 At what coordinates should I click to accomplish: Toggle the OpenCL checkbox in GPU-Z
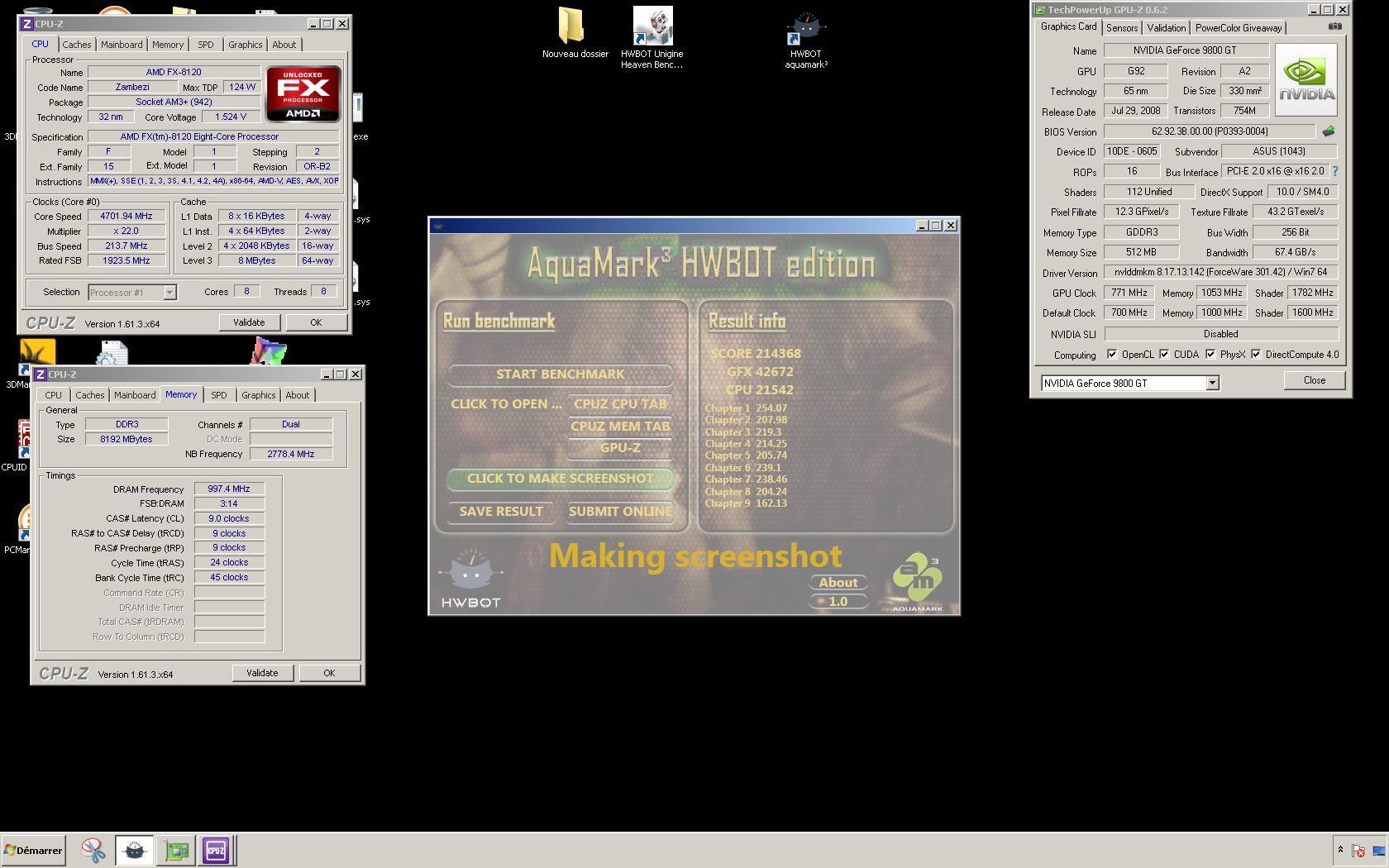1112,355
